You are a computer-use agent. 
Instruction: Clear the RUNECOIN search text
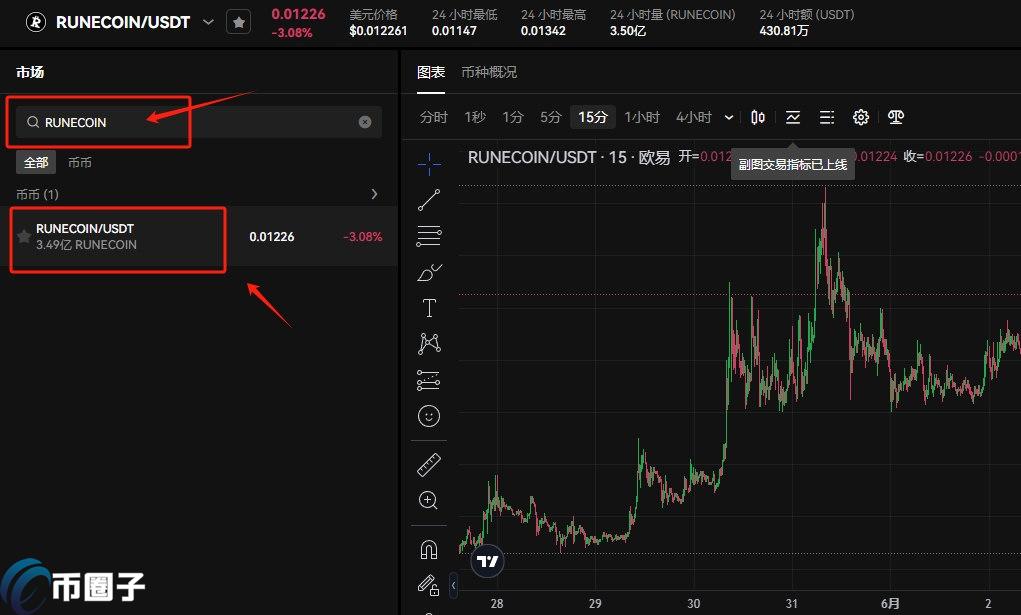point(365,122)
